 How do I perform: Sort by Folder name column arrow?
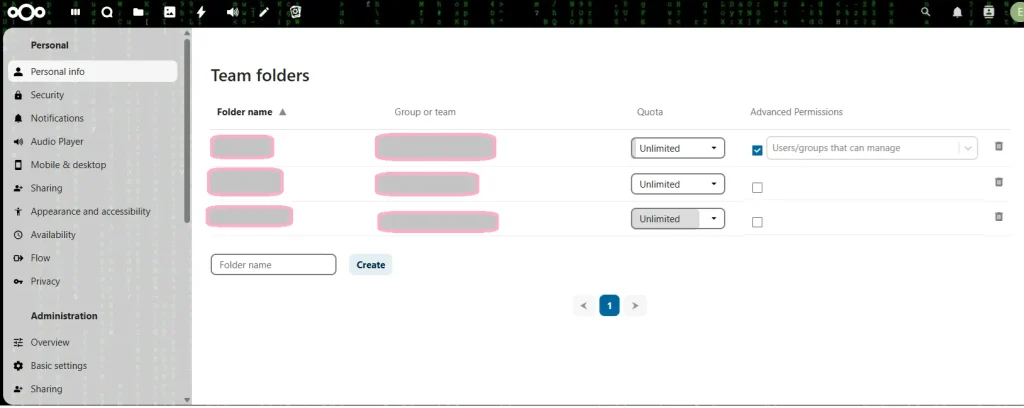283,112
